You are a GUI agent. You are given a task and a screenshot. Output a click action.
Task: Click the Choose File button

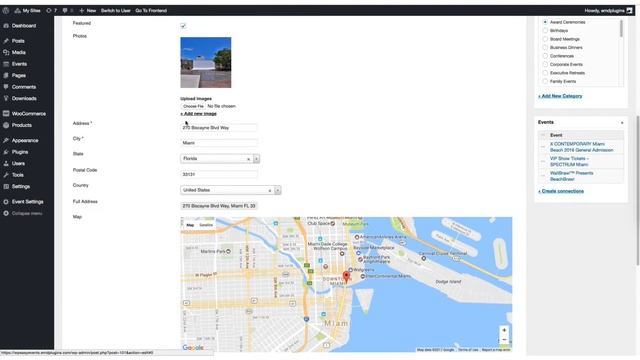193,106
